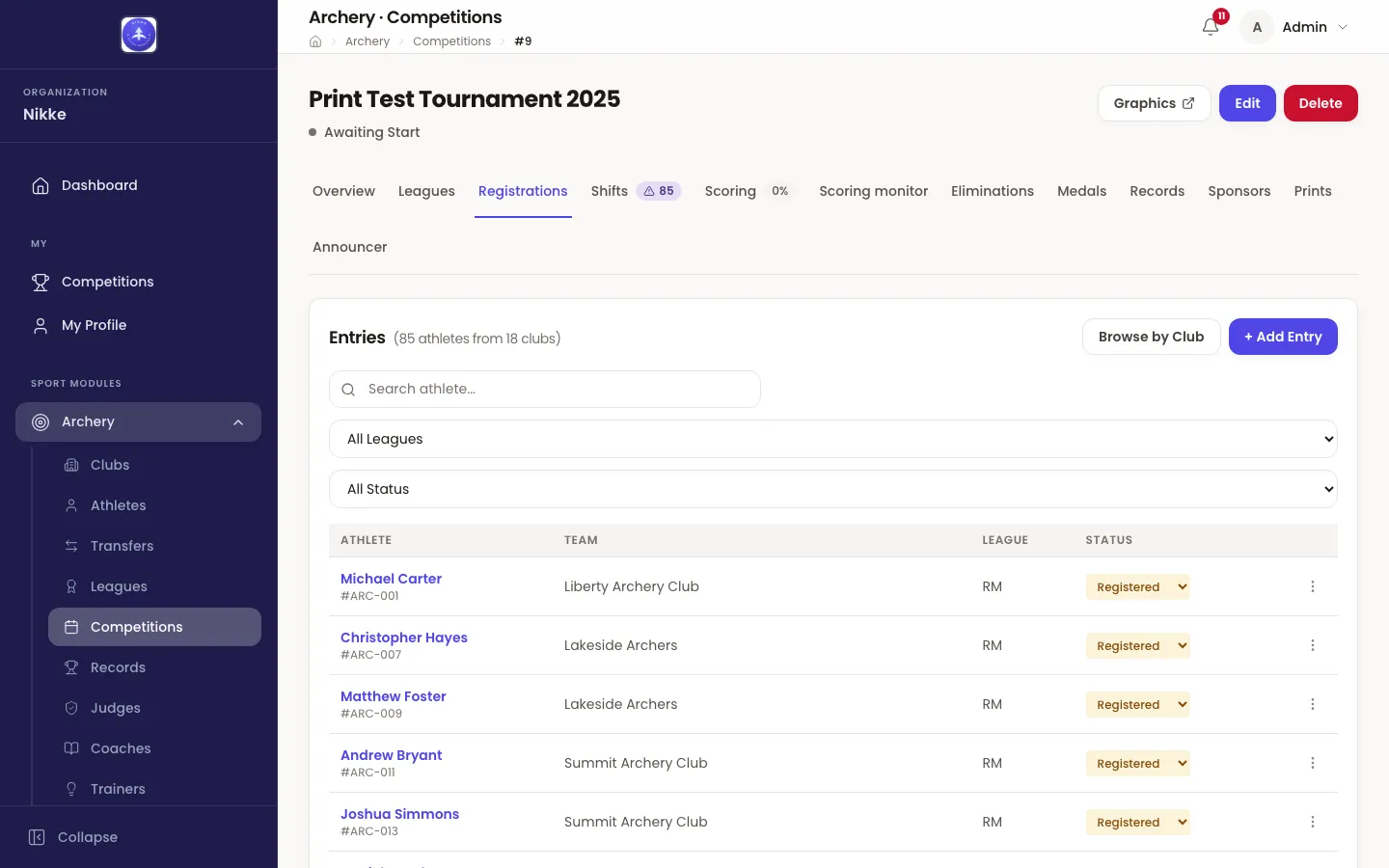Screen dimensions: 1389x868
Task: Click Competitions in the breadcrumb
Action: (451, 41)
